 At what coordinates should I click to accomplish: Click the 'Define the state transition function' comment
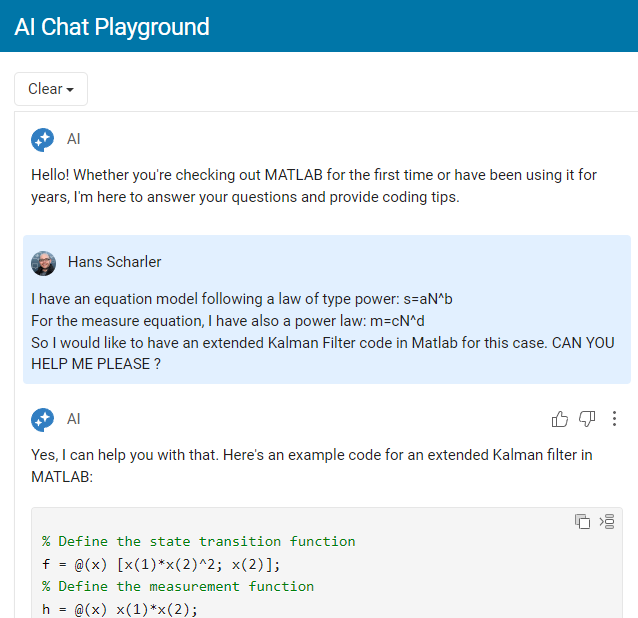(199, 542)
